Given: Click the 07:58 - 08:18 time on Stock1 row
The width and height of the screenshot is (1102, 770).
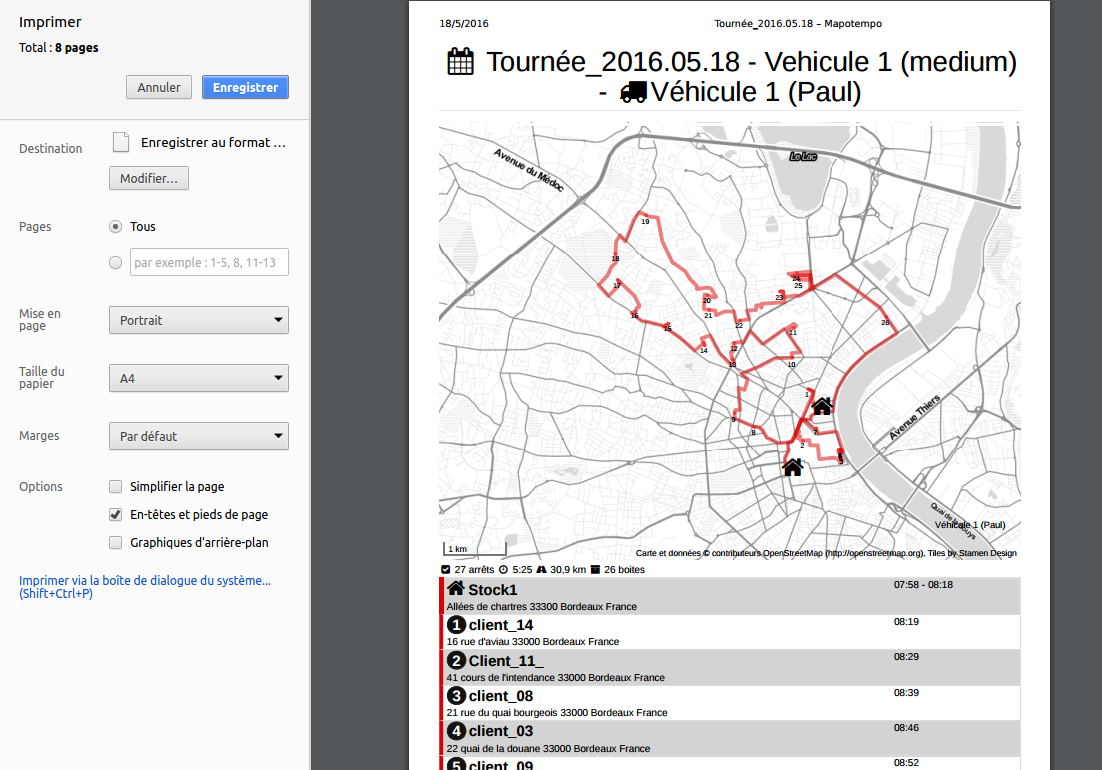Looking at the screenshot, I should 923,585.
